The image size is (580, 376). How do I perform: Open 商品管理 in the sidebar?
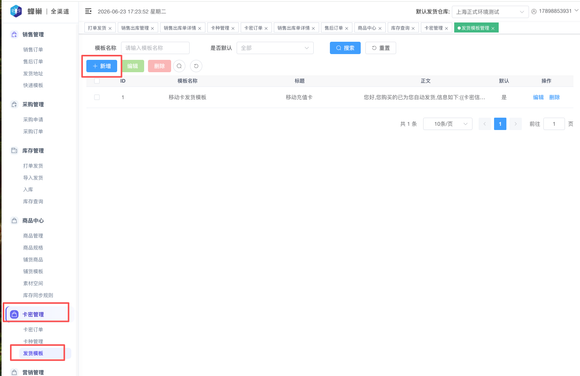coord(33,236)
